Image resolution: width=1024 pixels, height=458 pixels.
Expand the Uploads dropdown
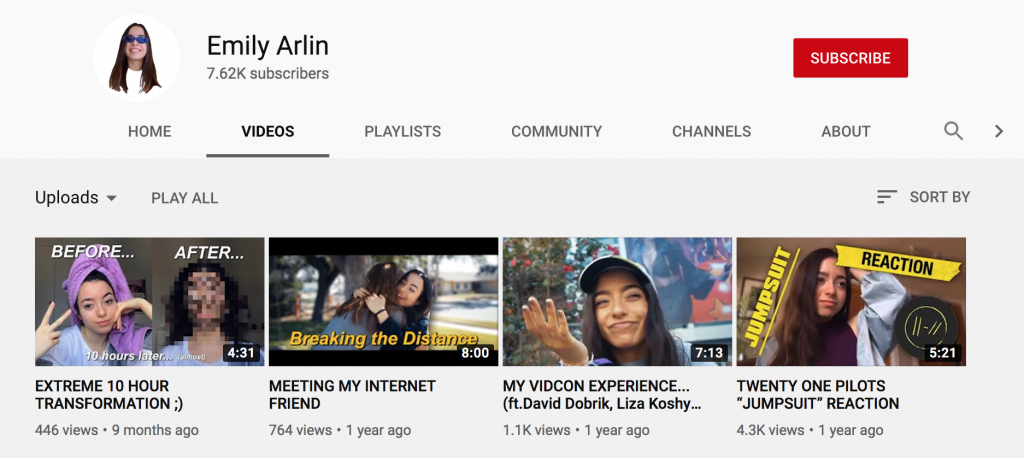(x=76, y=198)
